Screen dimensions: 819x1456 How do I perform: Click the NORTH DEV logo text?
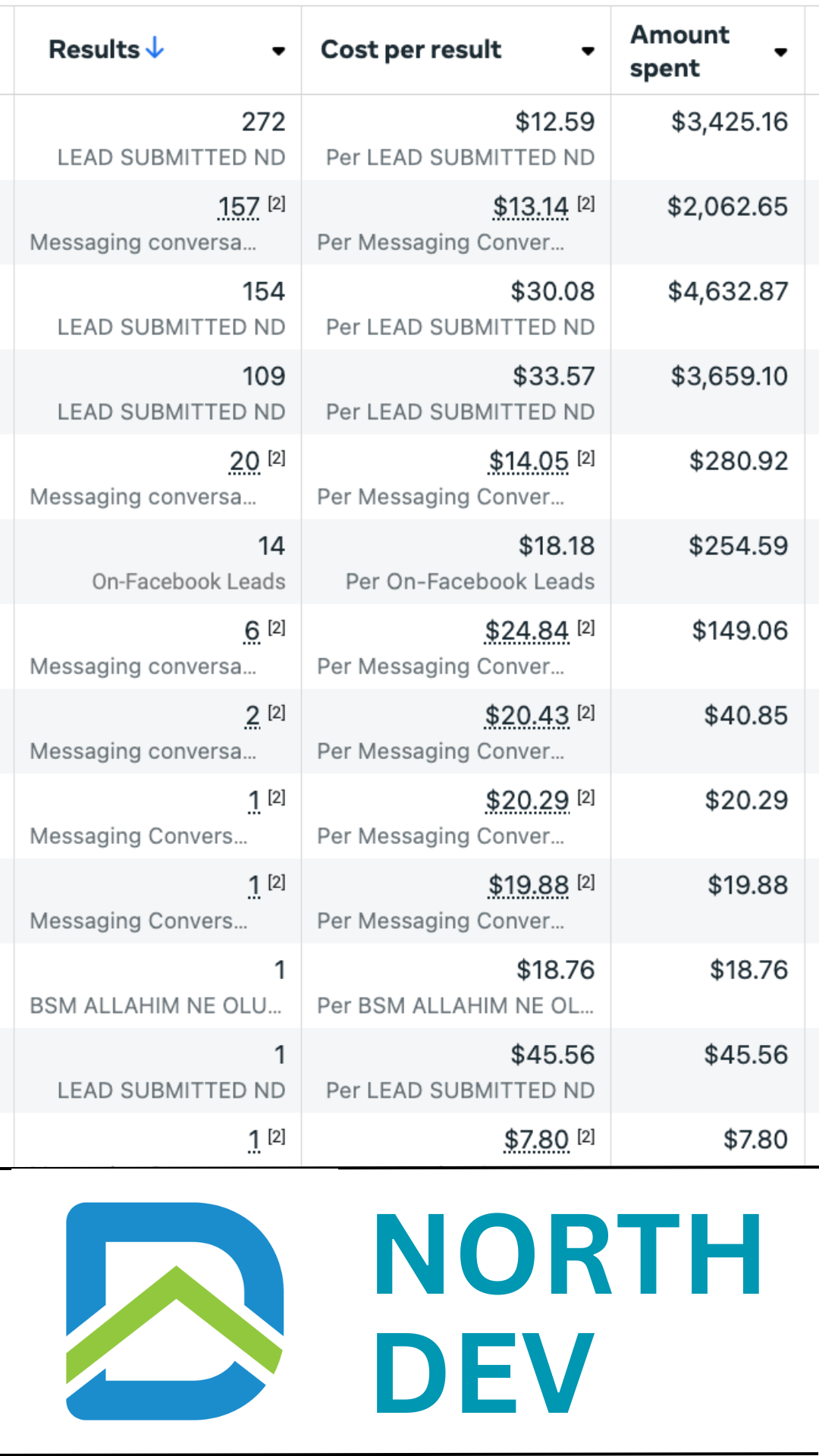pyautogui.click(x=567, y=1312)
